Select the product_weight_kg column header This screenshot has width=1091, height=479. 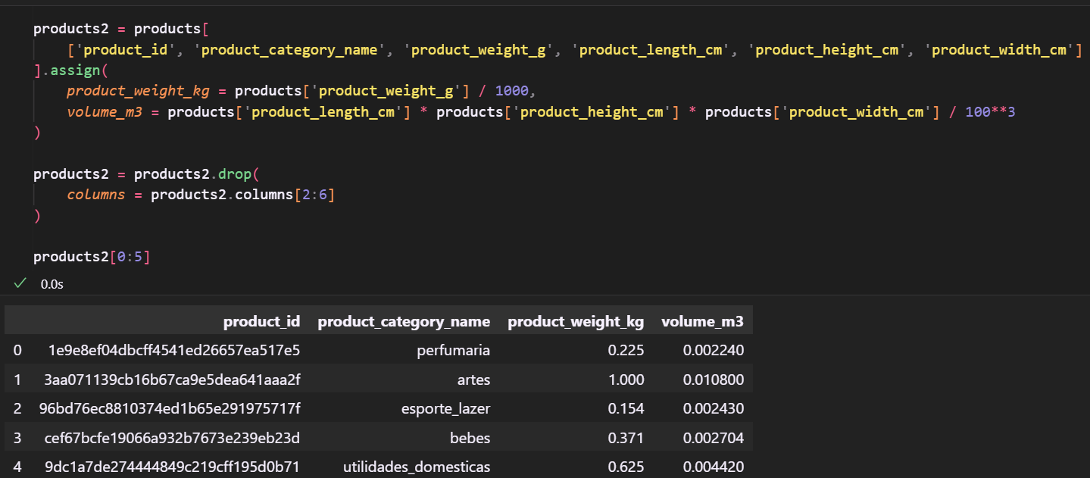pos(575,321)
